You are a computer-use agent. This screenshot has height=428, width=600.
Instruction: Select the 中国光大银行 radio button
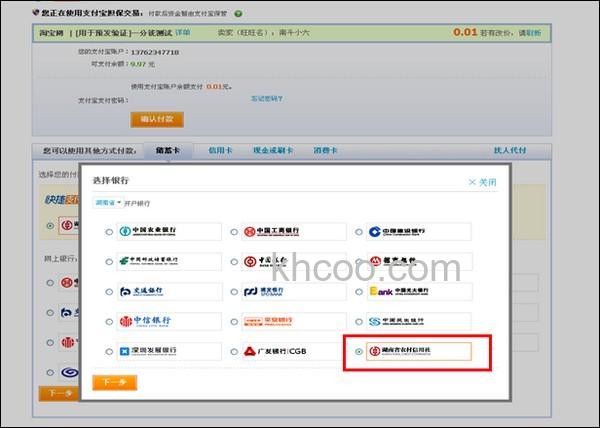click(359, 292)
